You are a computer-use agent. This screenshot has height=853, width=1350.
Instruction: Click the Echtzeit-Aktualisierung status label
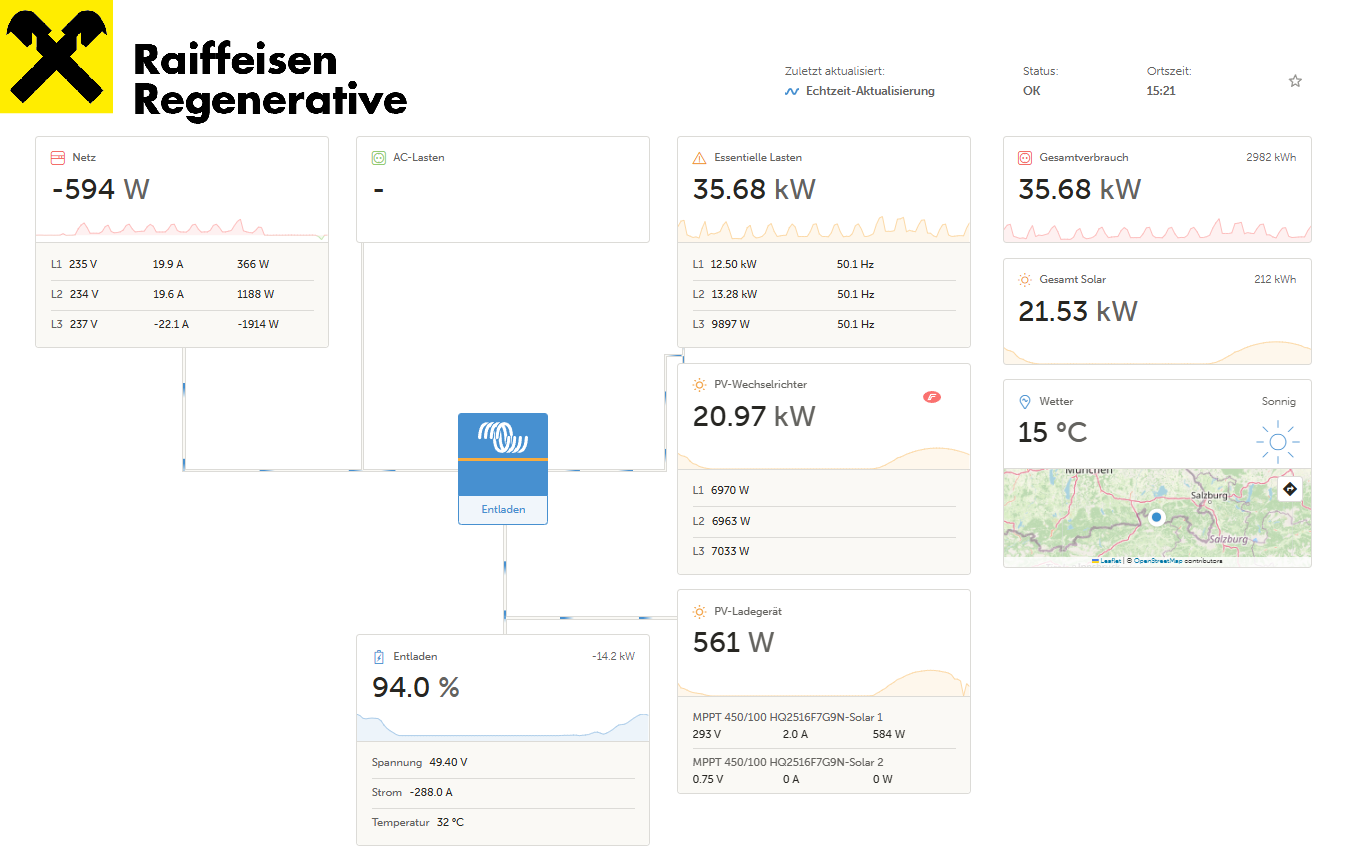point(869,91)
